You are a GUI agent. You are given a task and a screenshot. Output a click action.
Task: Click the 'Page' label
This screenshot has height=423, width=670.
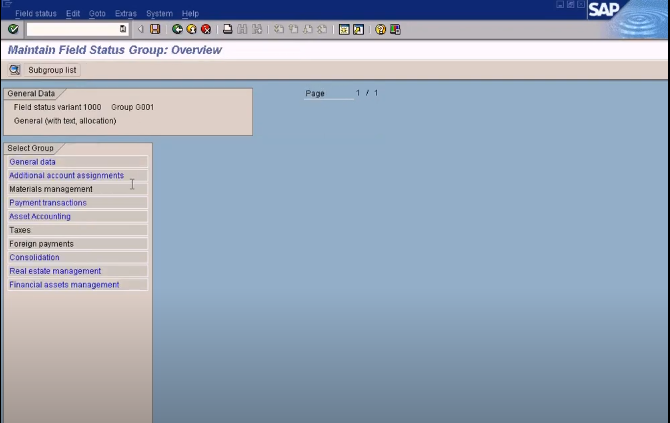(x=315, y=93)
